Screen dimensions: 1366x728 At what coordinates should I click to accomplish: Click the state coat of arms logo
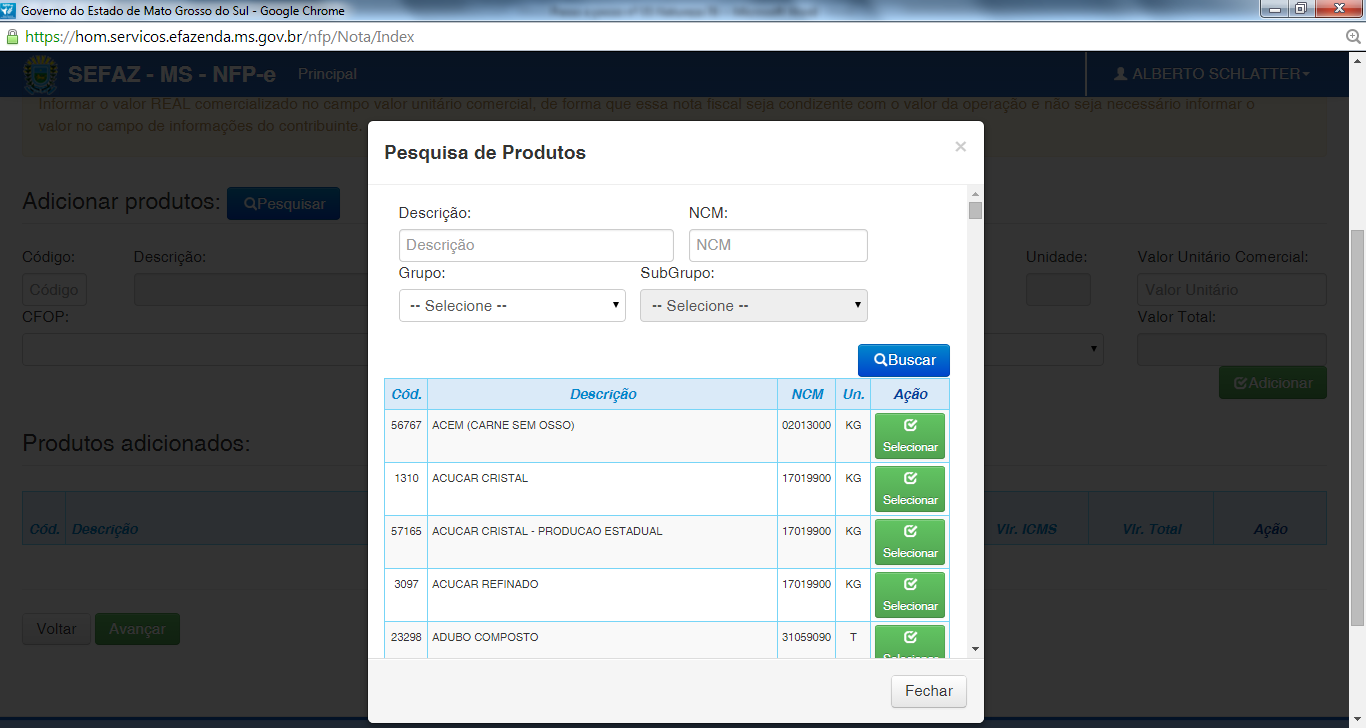tap(40, 74)
